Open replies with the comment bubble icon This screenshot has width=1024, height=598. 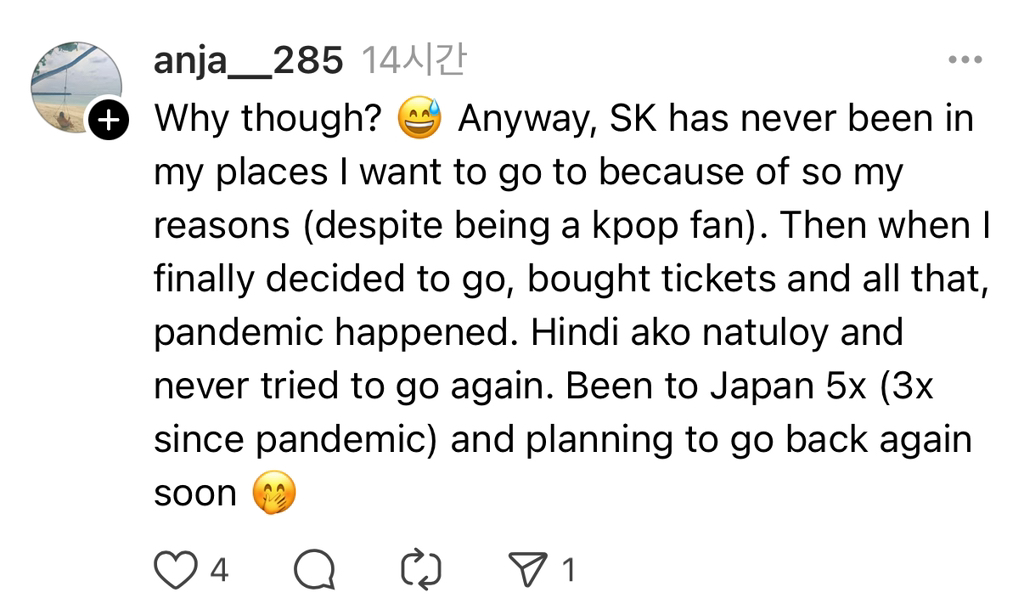314,570
